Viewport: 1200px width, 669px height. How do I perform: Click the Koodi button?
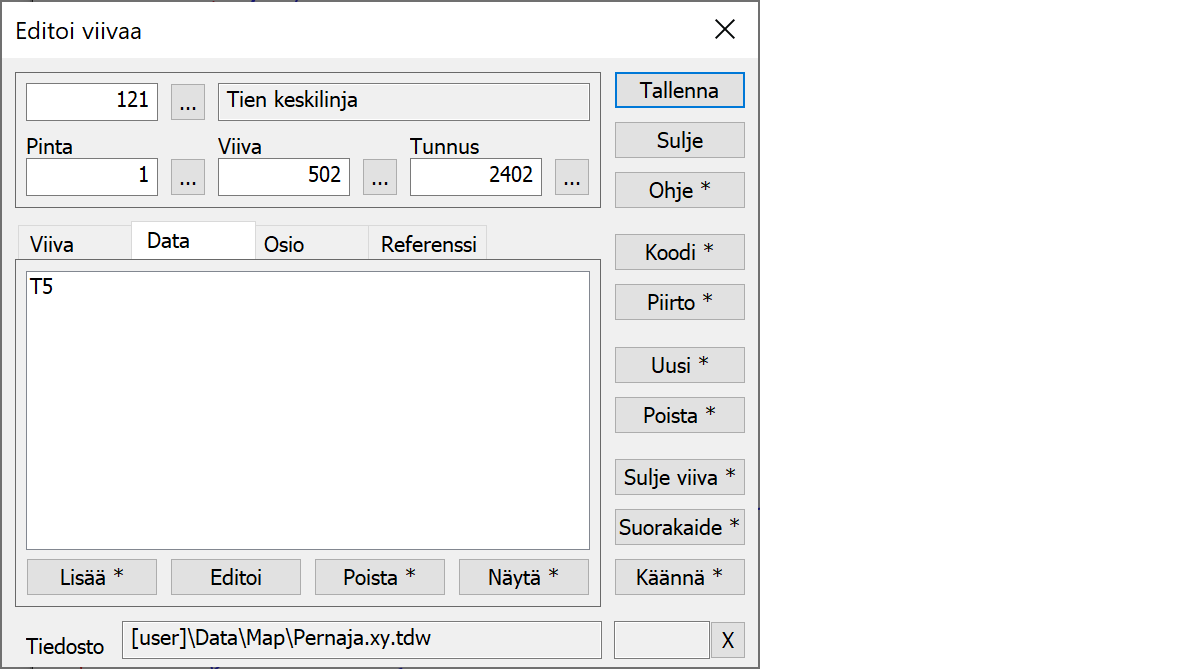[679, 252]
